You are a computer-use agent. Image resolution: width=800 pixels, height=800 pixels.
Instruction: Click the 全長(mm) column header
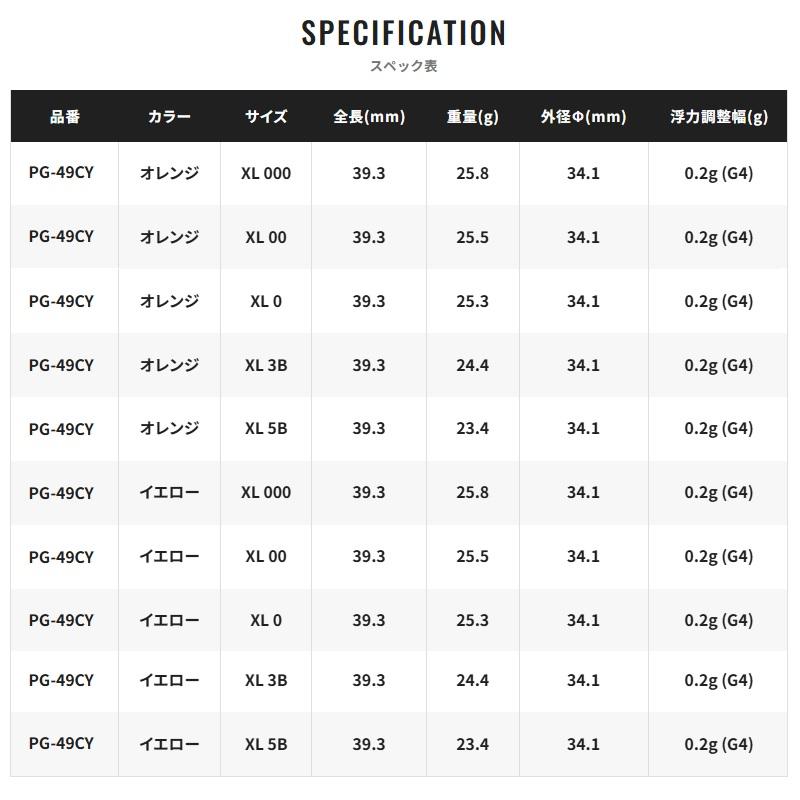click(369, 116)
